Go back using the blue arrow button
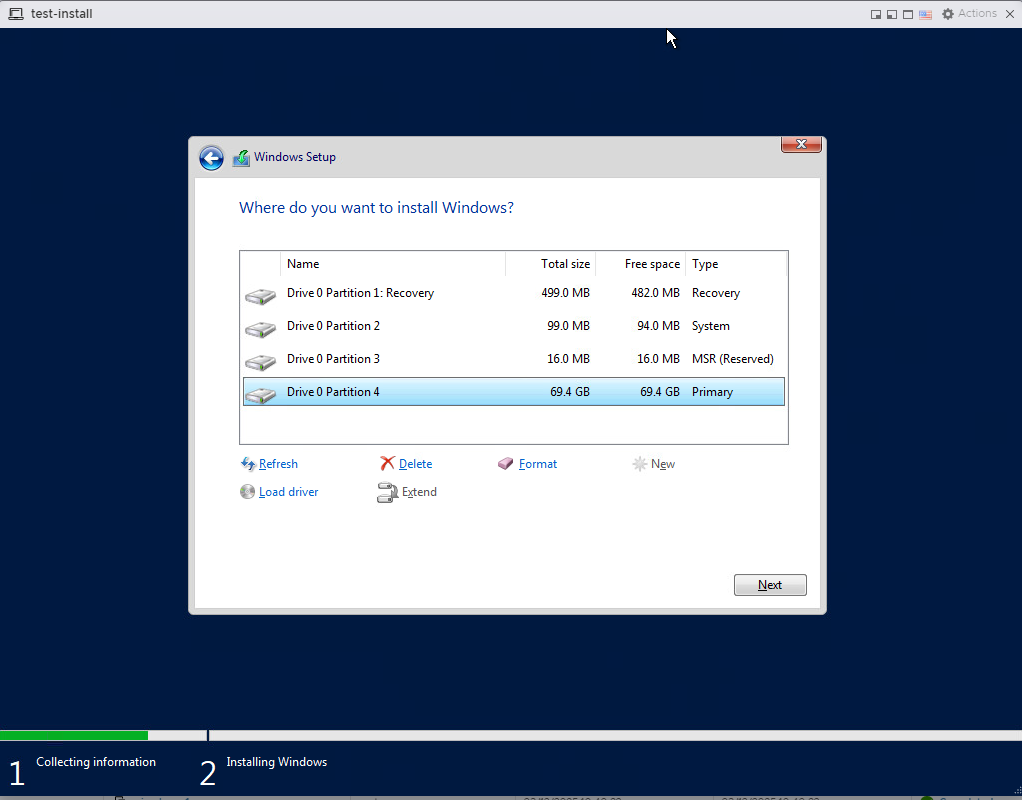The width and height of the screenshot is (1022, 800). tap(211, 158)
